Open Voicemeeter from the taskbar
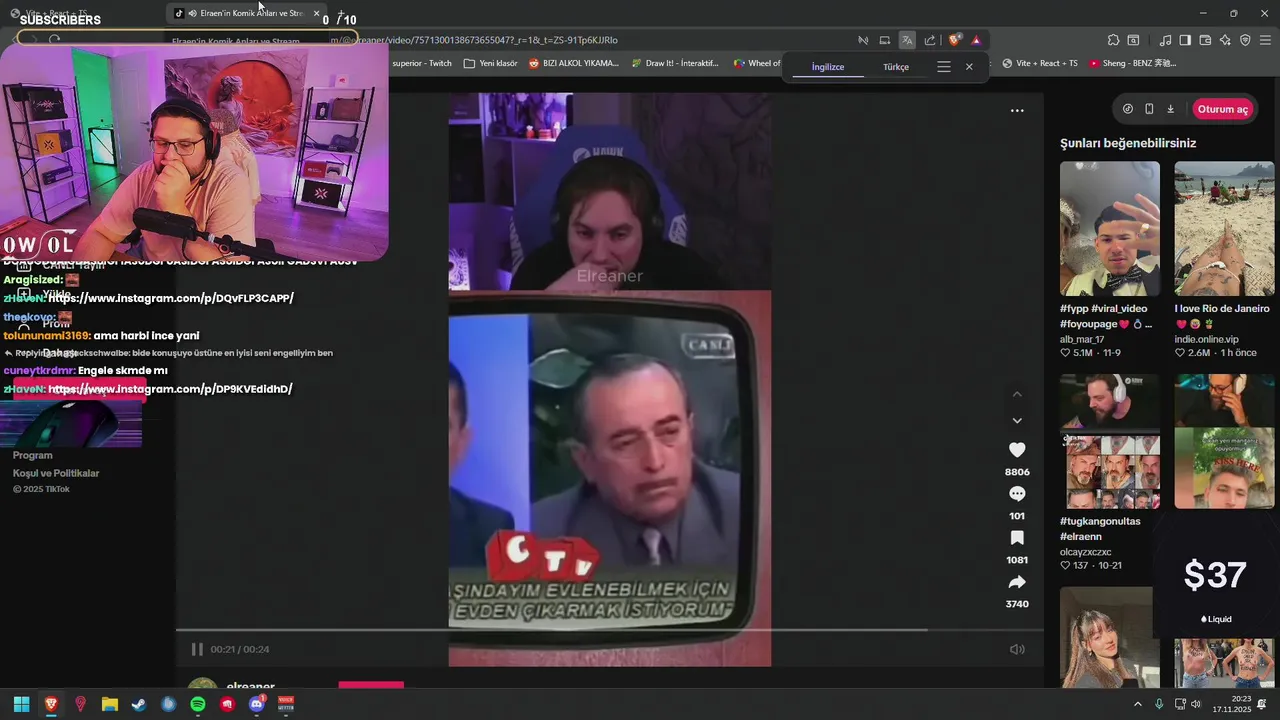Screen dimensions: 1280x720 tap(286, 704)
